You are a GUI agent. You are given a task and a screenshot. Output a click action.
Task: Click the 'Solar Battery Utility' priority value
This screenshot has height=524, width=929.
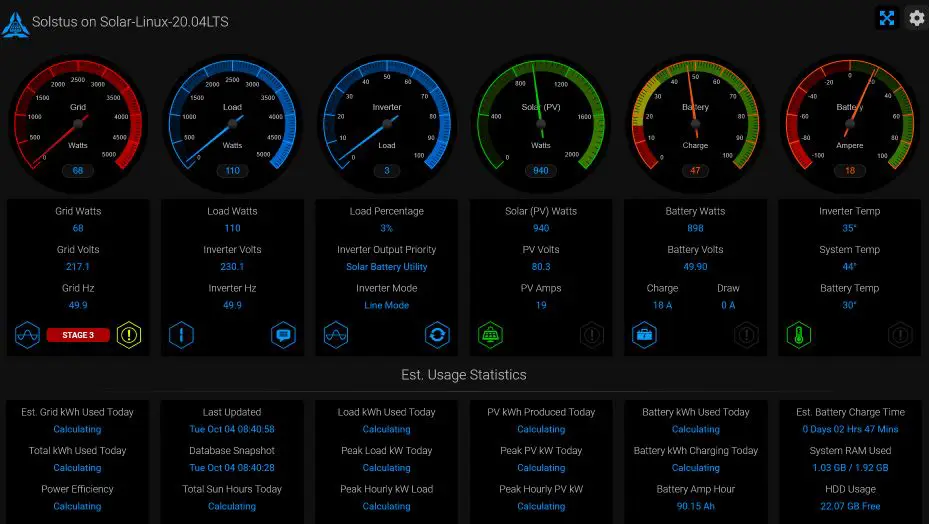point(387,267)
